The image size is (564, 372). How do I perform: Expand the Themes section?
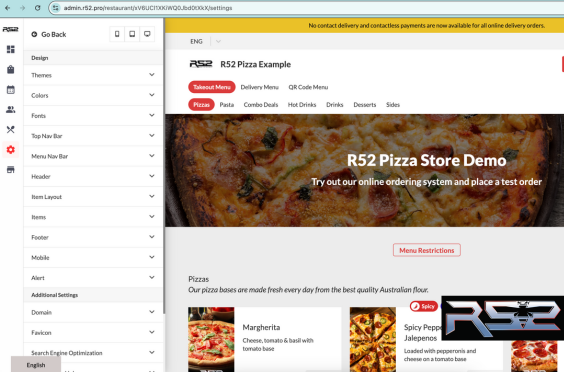coord(93,75)
